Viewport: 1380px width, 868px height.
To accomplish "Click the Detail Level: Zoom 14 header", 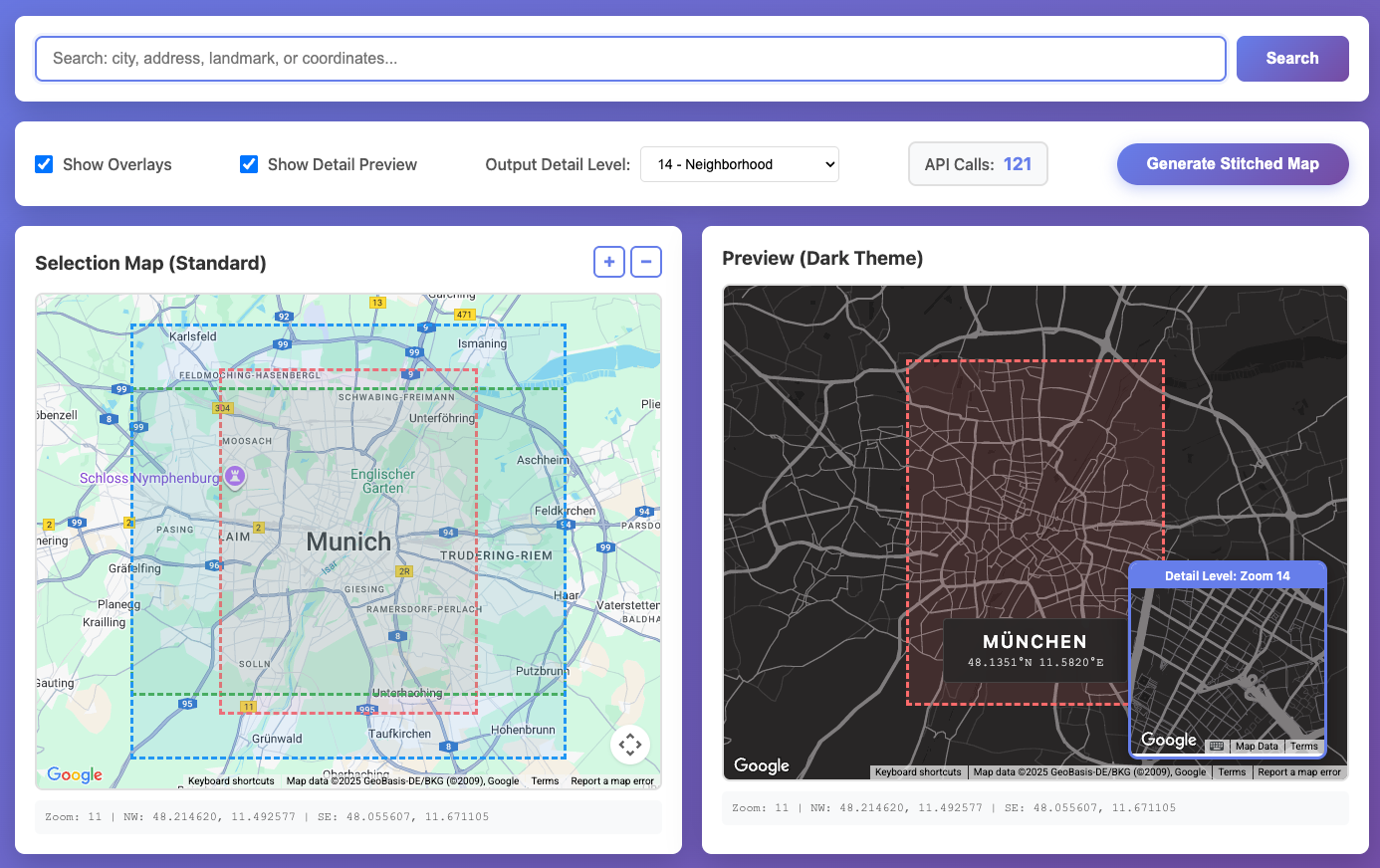I will click(x=1227, y=575).
